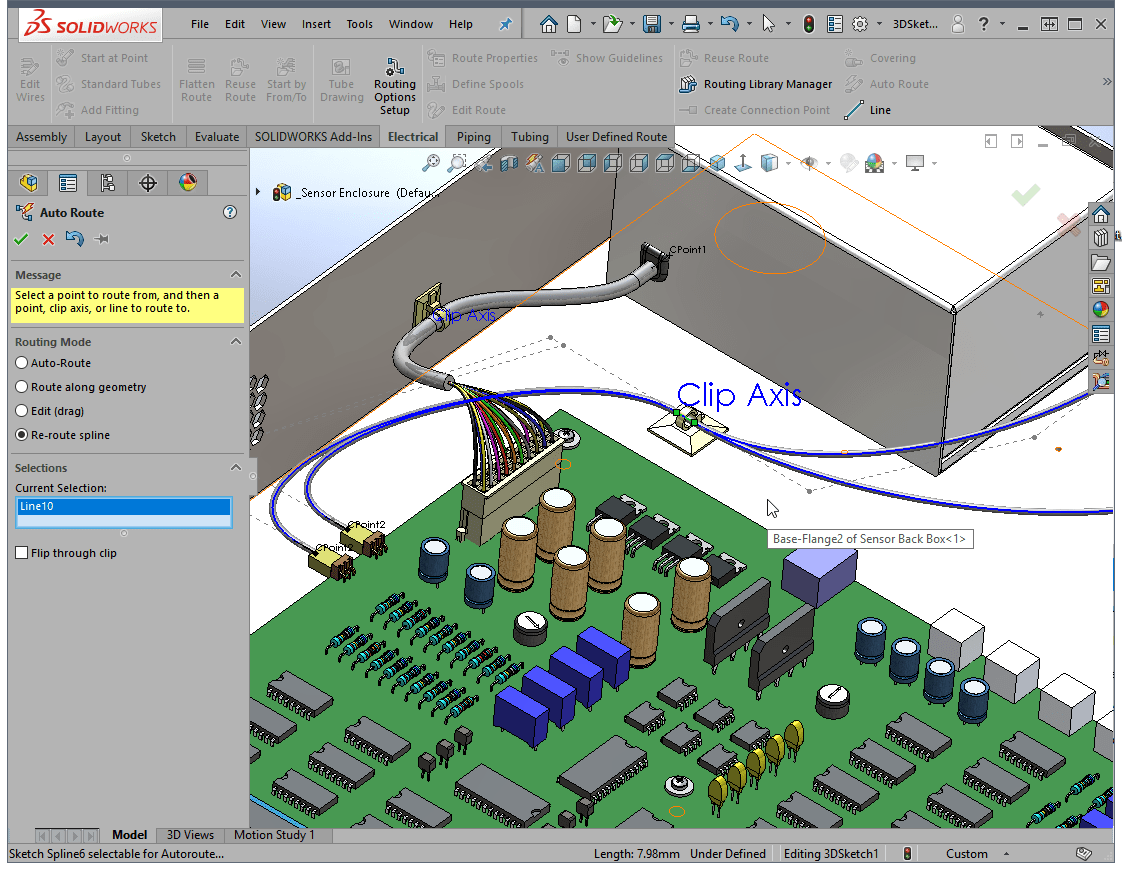Cancel Auto Route with red X
This screenshot has width=1122, height=870.
(x=48, y=239)
